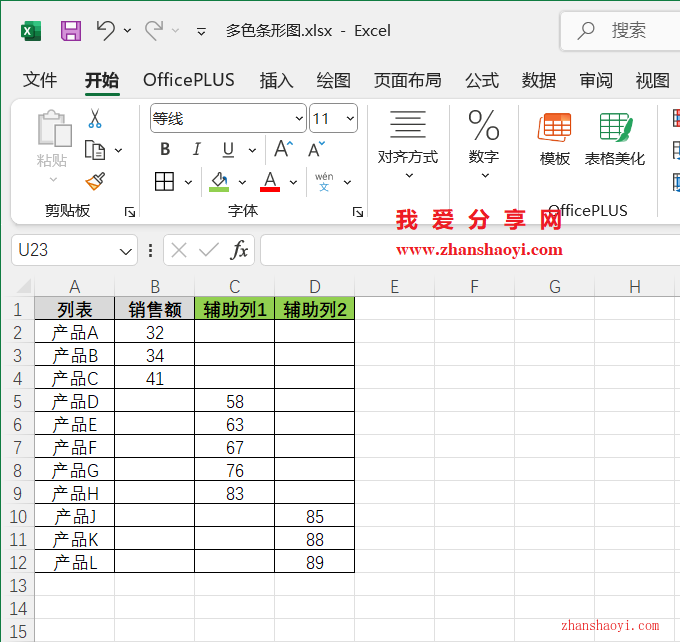Click the Cut scissors icon
Image resolution: width=680 pixels, height=642 pixels.
[x=95, y=119]
